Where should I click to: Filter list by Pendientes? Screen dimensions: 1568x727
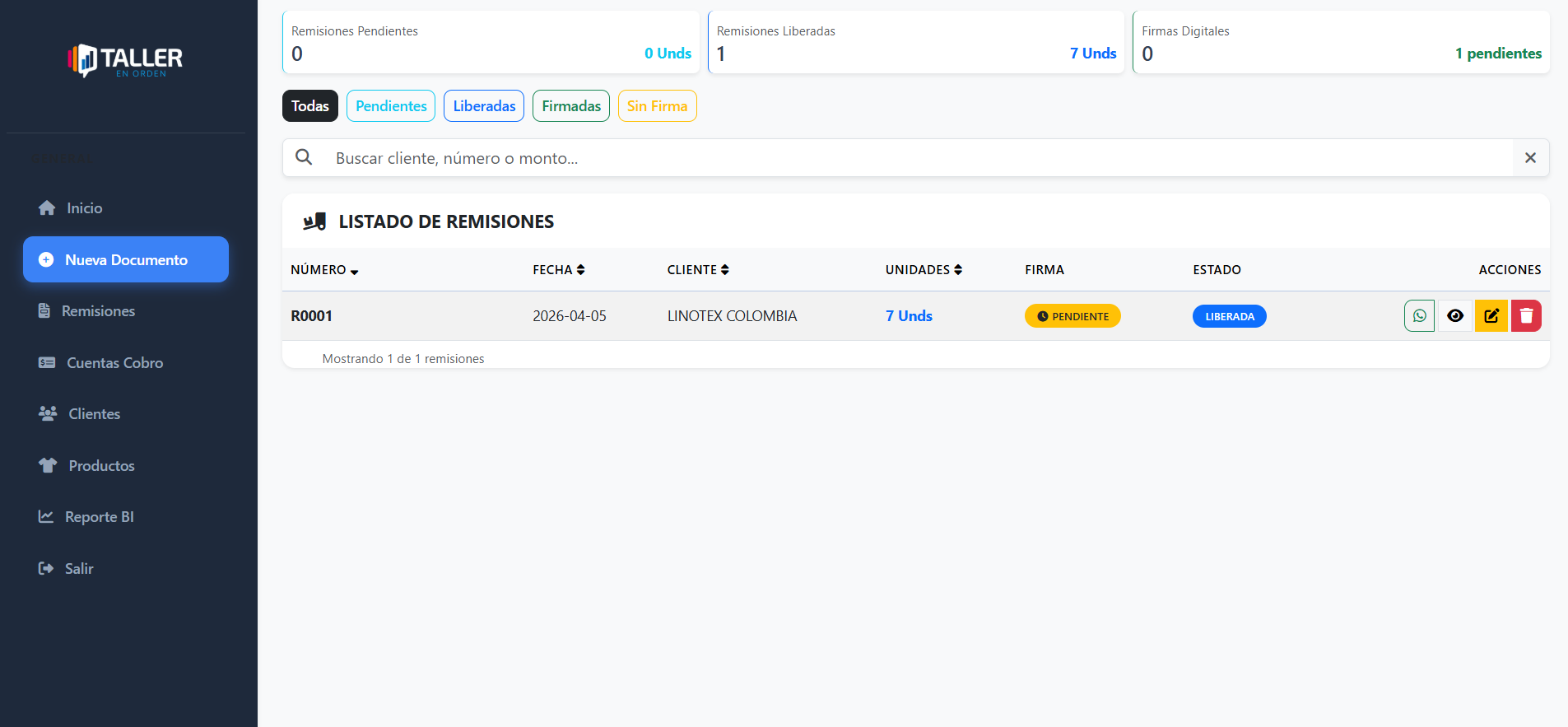[391, 106]
